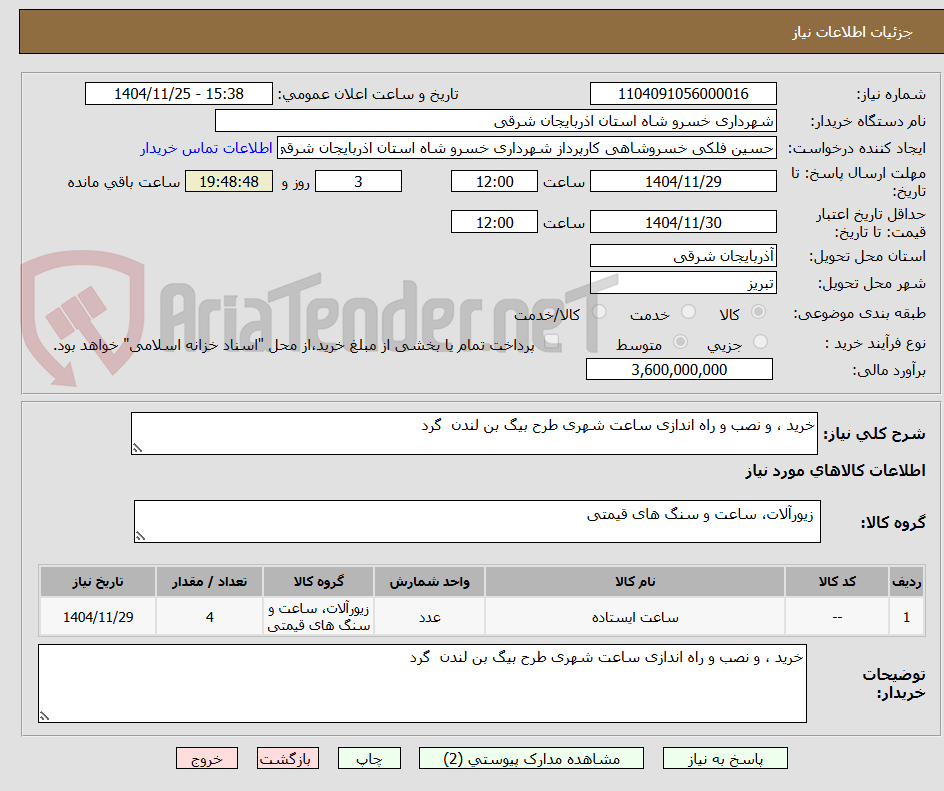
Task: Click the ردیف column header
Action: pyautogui.click(x=907, y=582)
